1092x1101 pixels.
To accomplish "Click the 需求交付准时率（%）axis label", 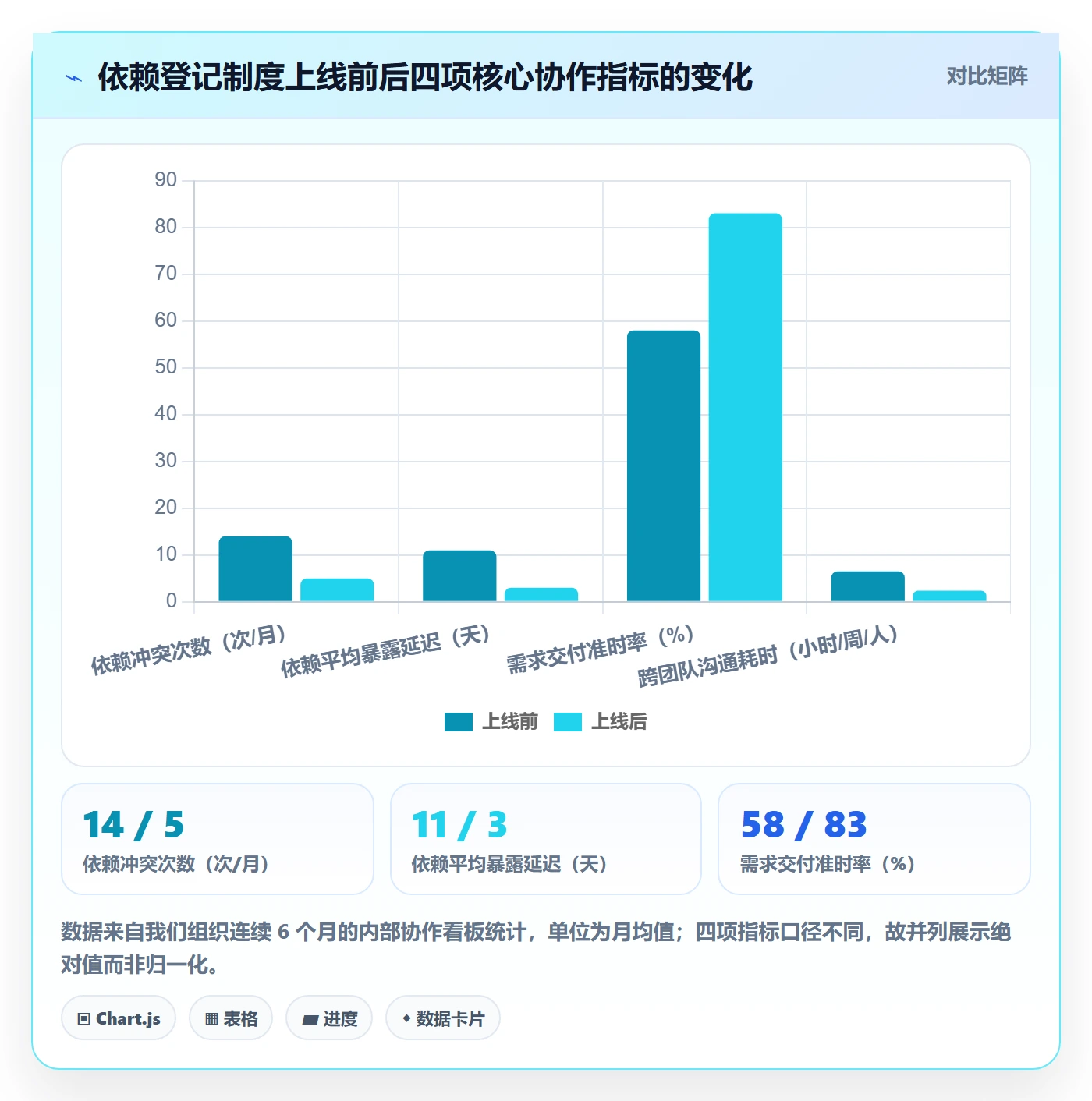I will click(601, 650).
